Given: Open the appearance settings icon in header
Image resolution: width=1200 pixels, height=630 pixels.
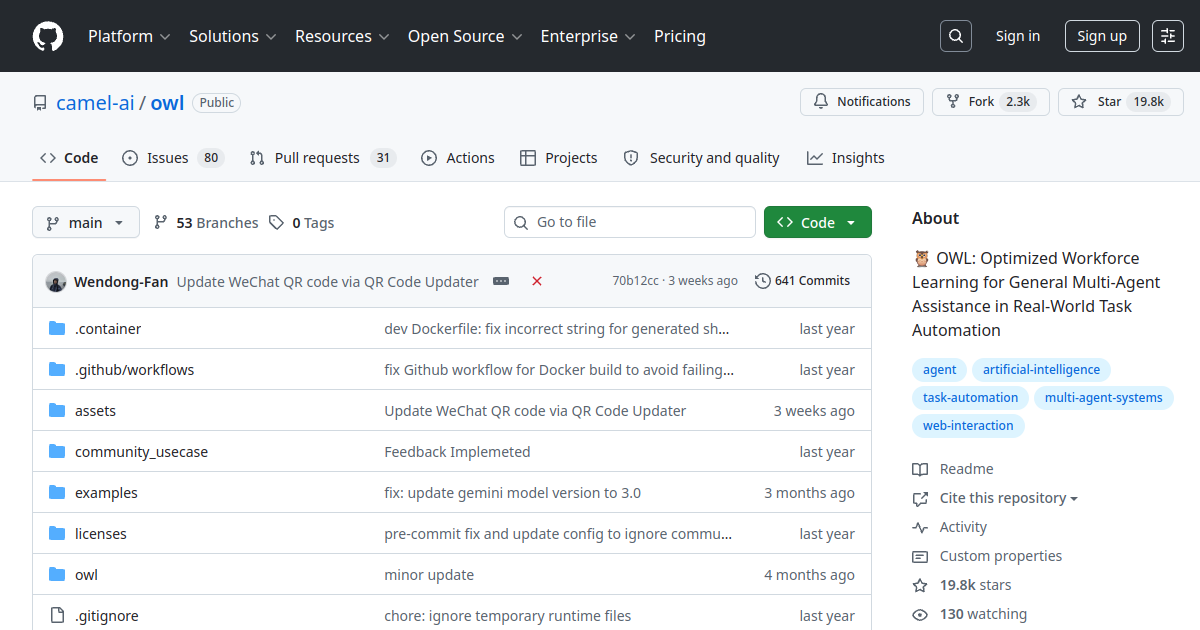Looking at the screenshot, I should (x=1168, y=36).
